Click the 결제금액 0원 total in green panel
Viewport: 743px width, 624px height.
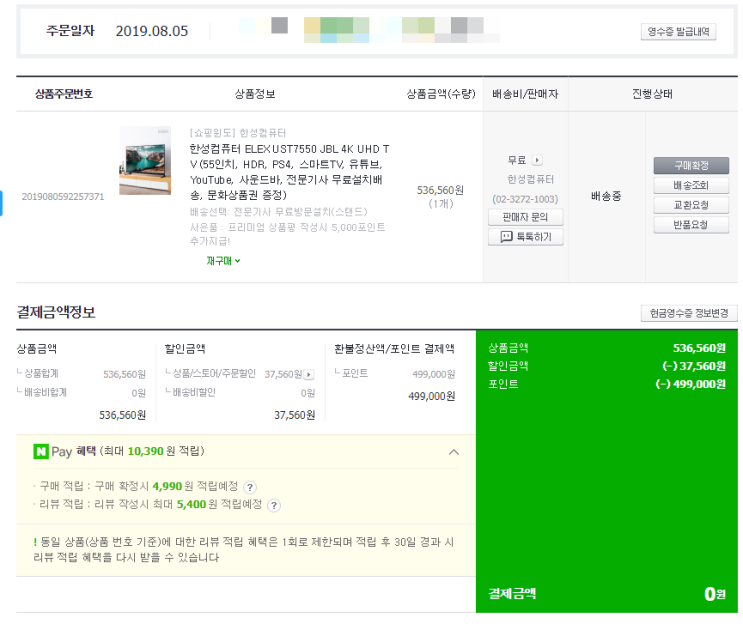click(607, 594)
